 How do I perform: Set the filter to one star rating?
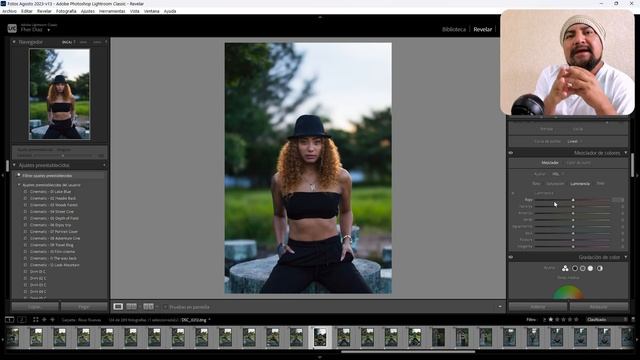click(551, 320)
